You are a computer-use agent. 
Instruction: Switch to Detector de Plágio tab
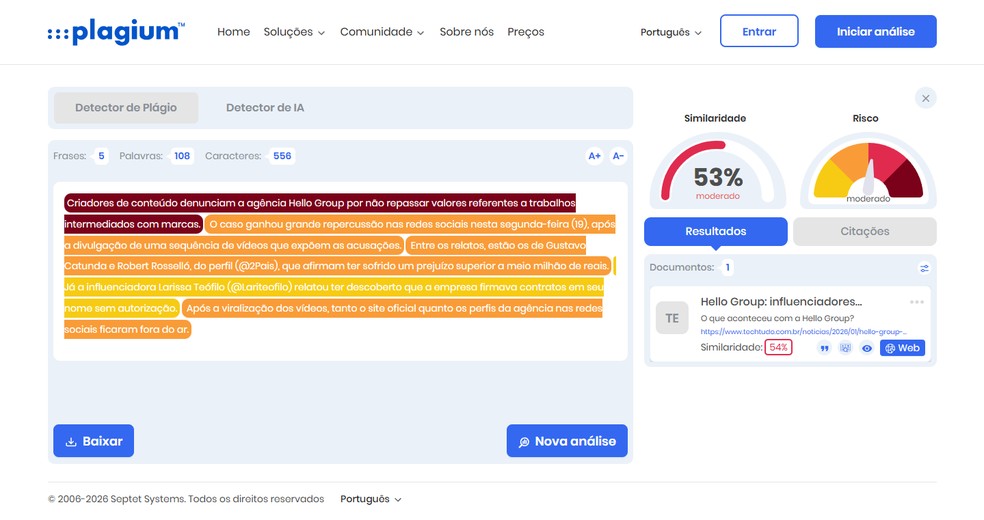[126, 108]
